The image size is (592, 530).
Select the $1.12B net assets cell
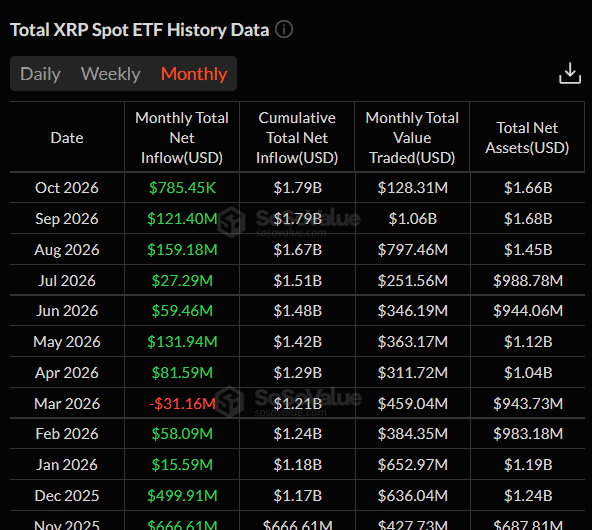(x=528, y=342)
